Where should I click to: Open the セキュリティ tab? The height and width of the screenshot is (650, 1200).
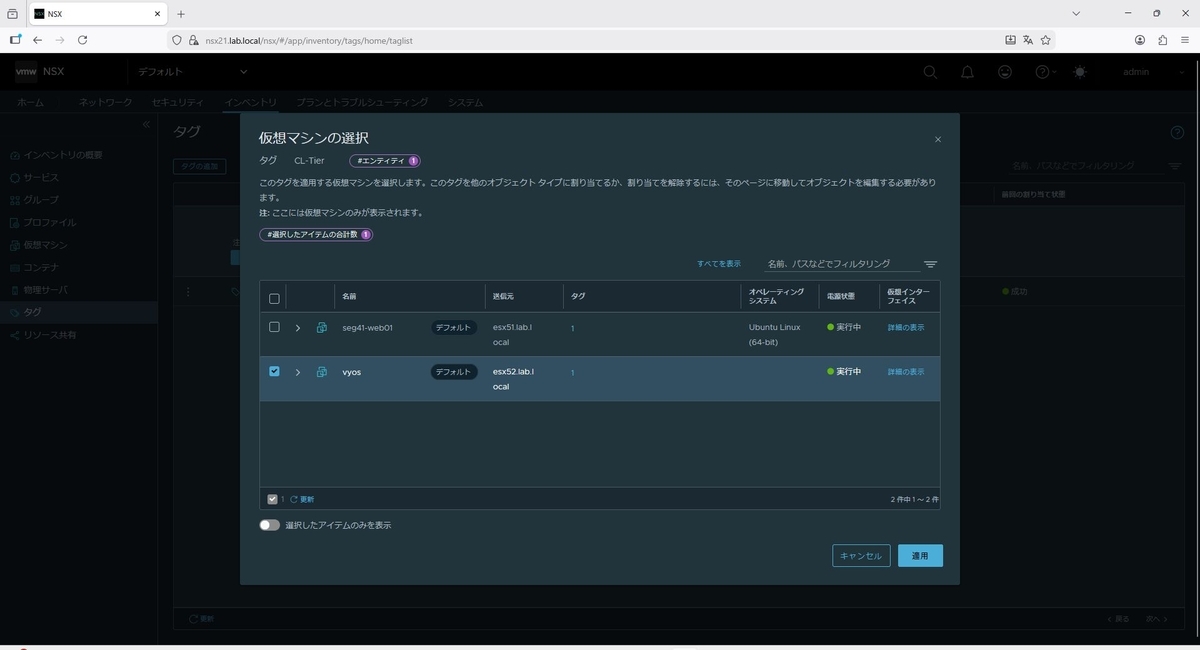178,102
